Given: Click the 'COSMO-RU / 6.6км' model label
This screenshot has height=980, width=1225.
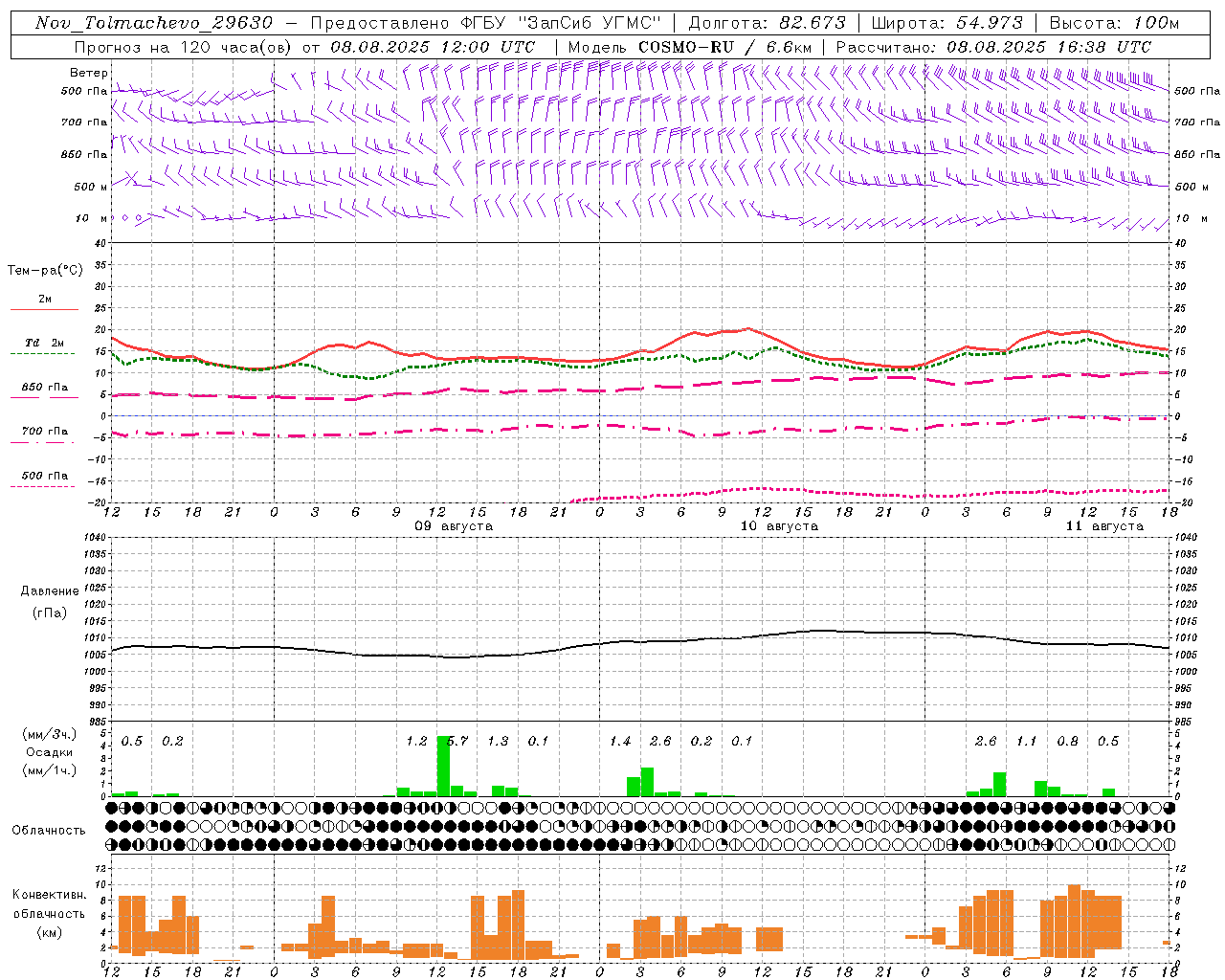Looking at the screenshot, I should tap(724, 47).
